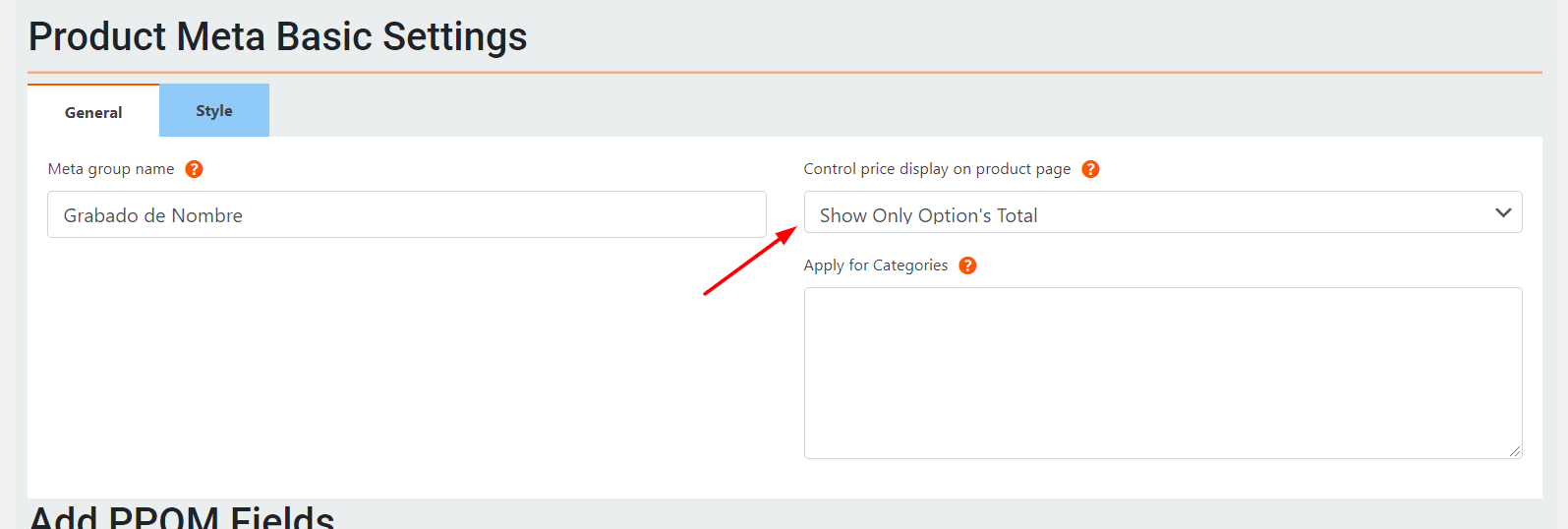Click the Add PPOM Fields heading

[x=182, y=517]
